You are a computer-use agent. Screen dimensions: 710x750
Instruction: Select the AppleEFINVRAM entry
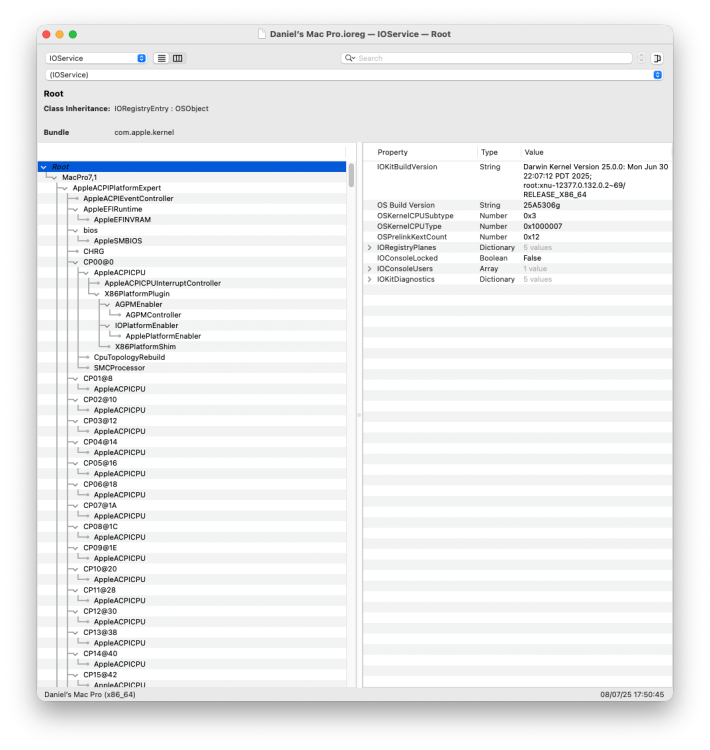[x=122, y=220]
